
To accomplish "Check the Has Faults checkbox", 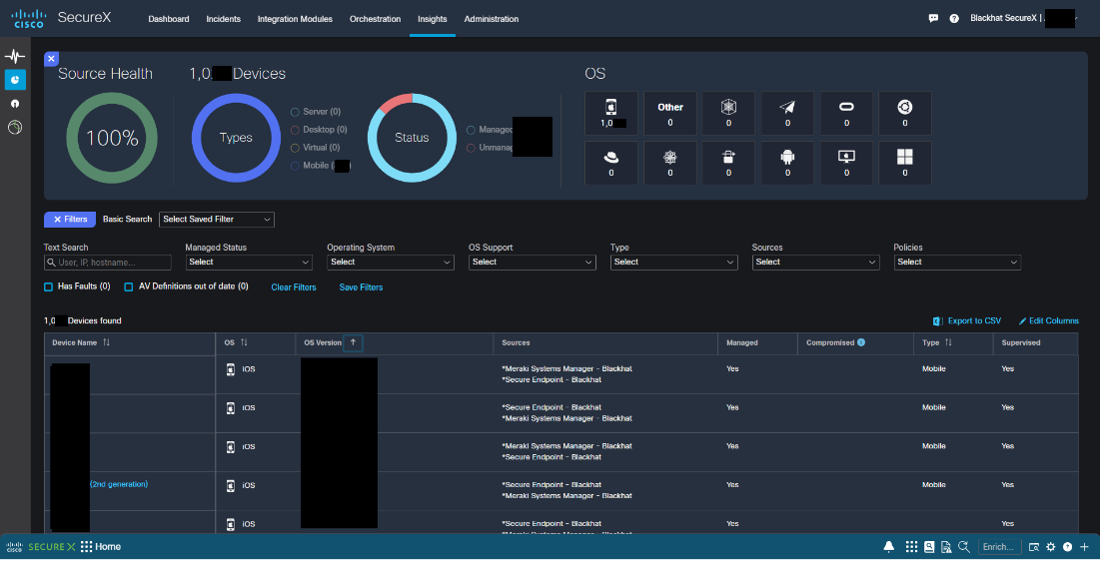I will [x=48, y=287].
